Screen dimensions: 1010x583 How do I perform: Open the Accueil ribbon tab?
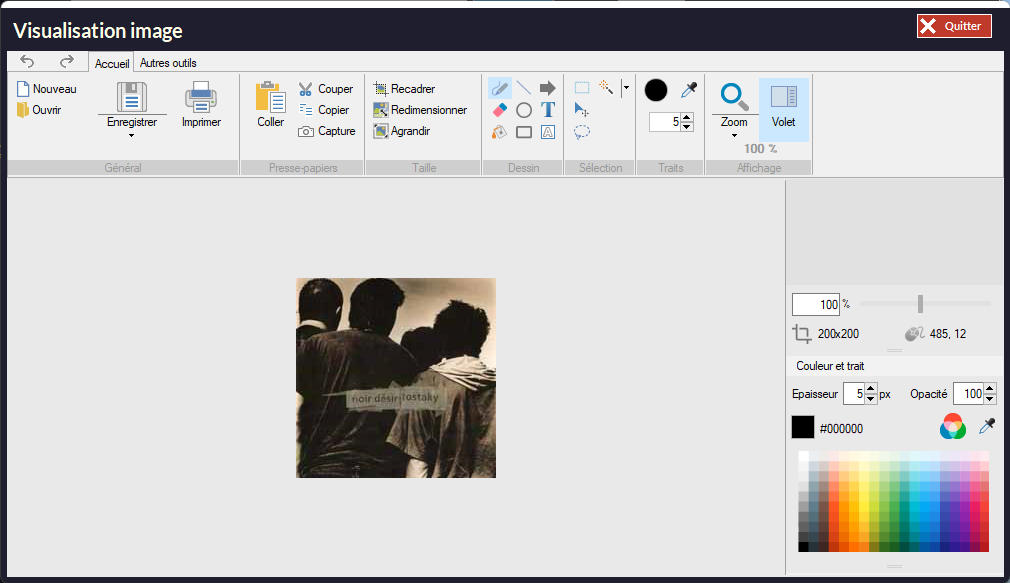point(112,63)
